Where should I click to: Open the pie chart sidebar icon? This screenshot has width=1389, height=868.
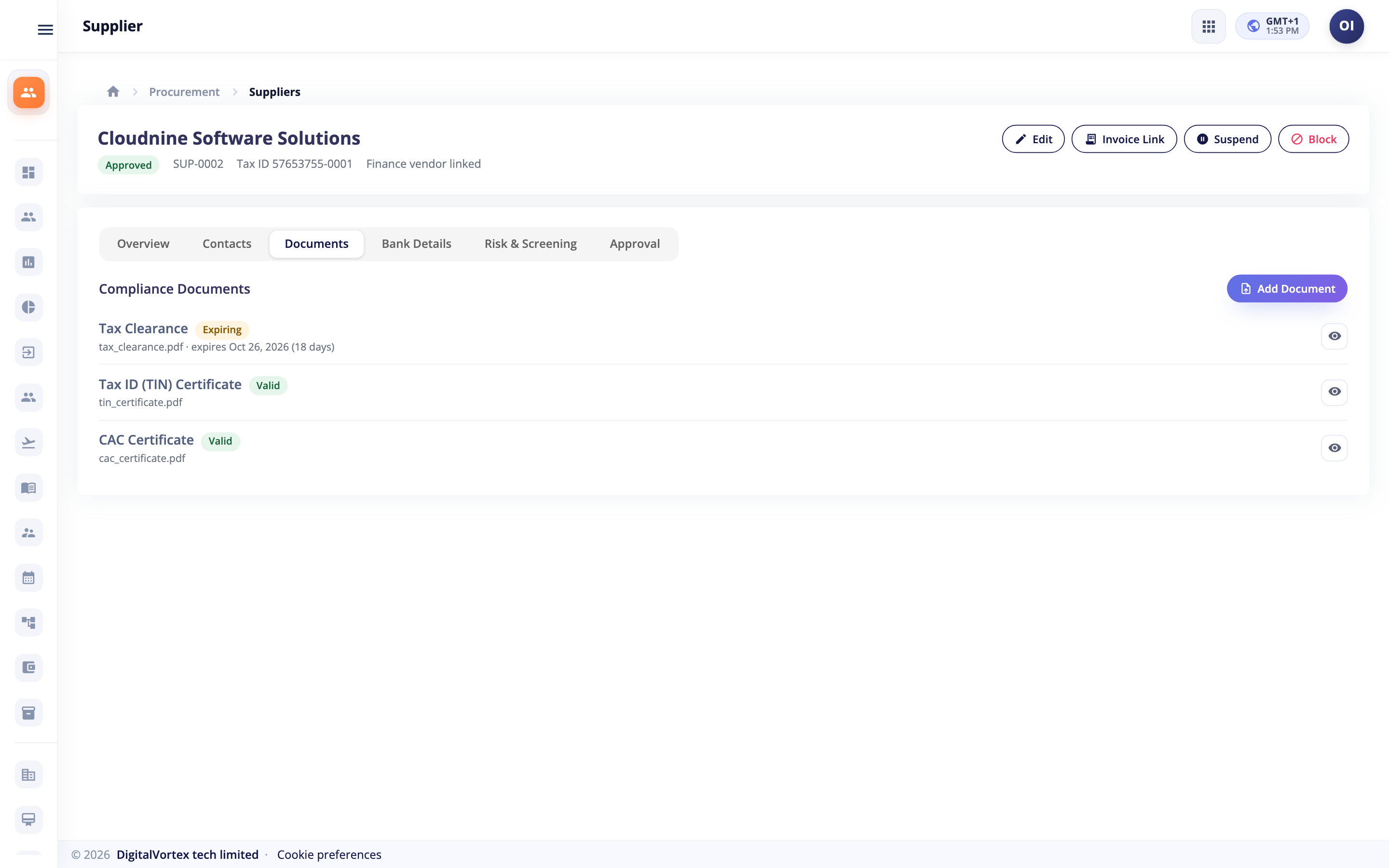[29, 307]
